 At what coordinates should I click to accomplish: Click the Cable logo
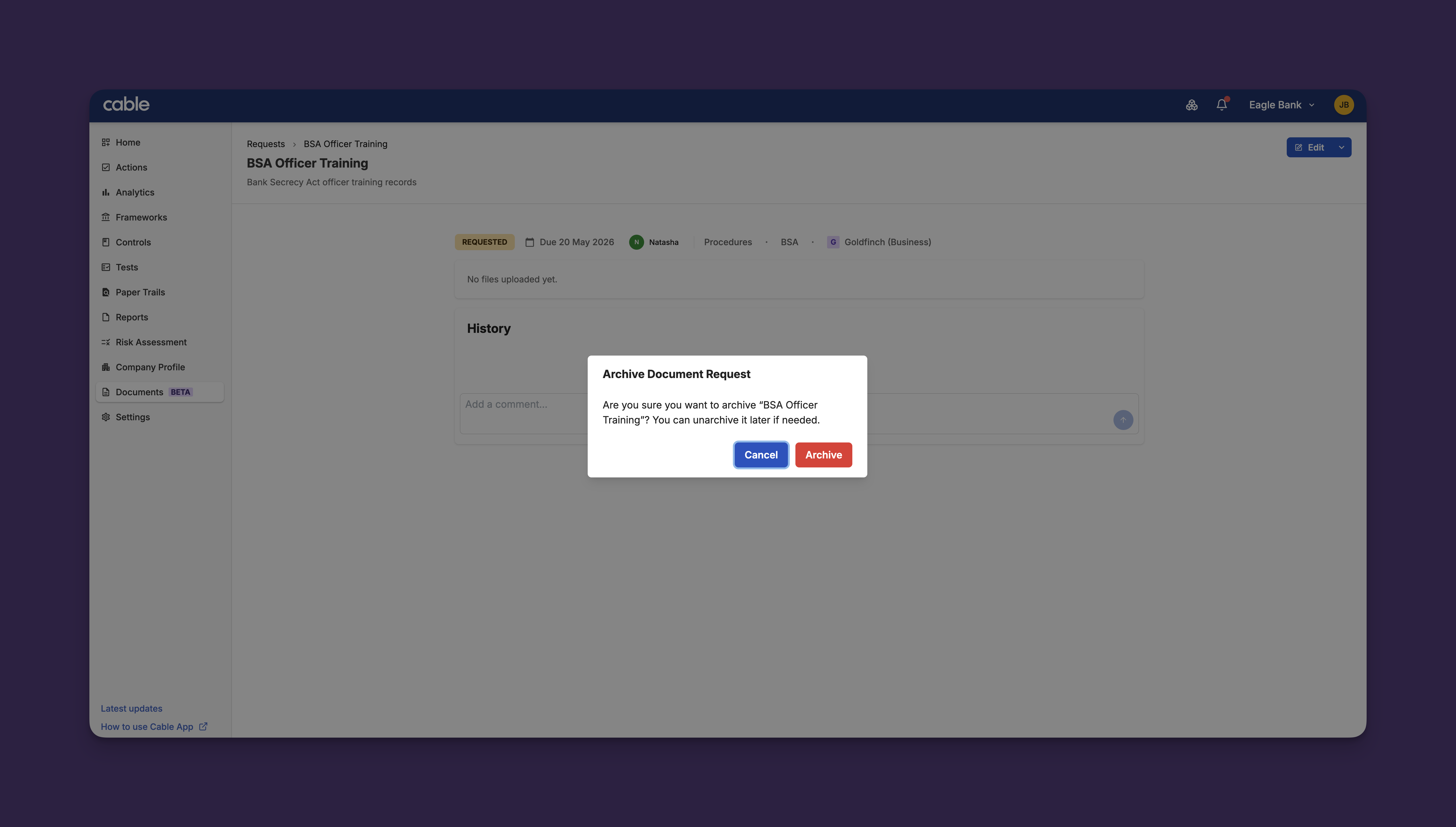tap(126, 105)
